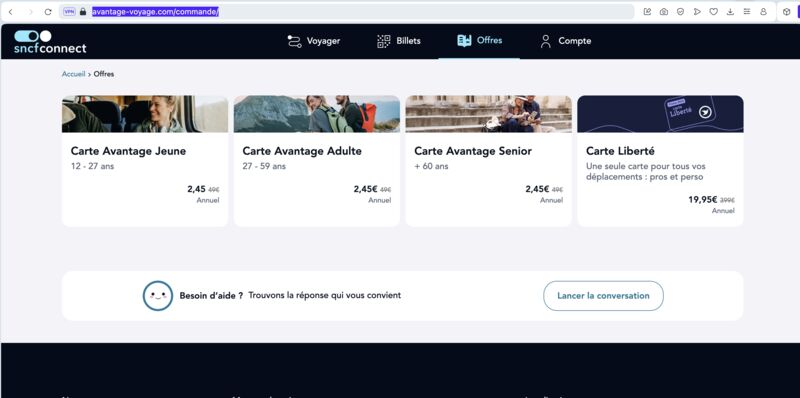Add page to bookmarks with heart icon
The width and height of the screenshot is (800, 398).
tap(714, 12)
